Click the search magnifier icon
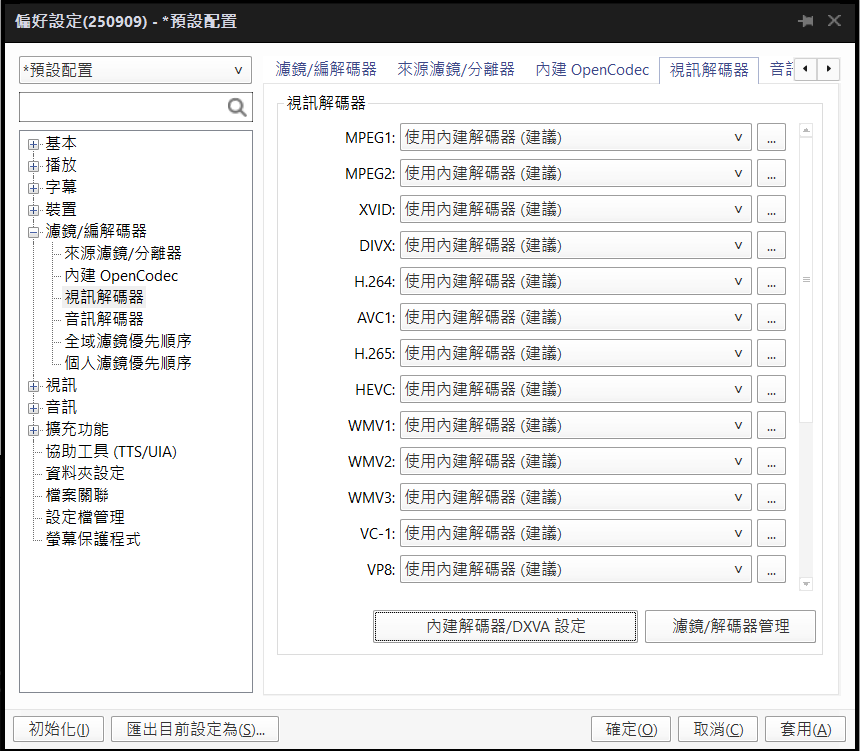 click(237, 108)
